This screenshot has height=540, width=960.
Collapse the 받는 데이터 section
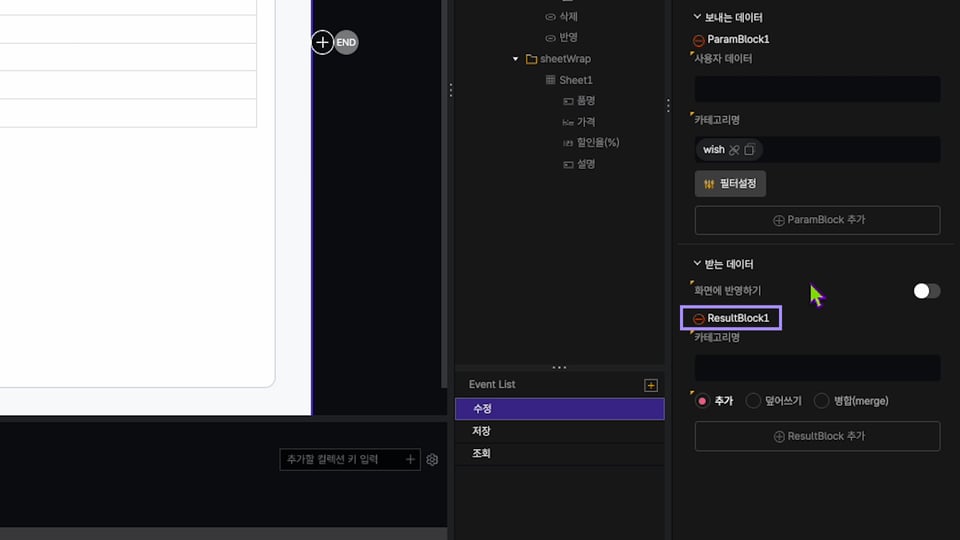(x=697, y=263)
